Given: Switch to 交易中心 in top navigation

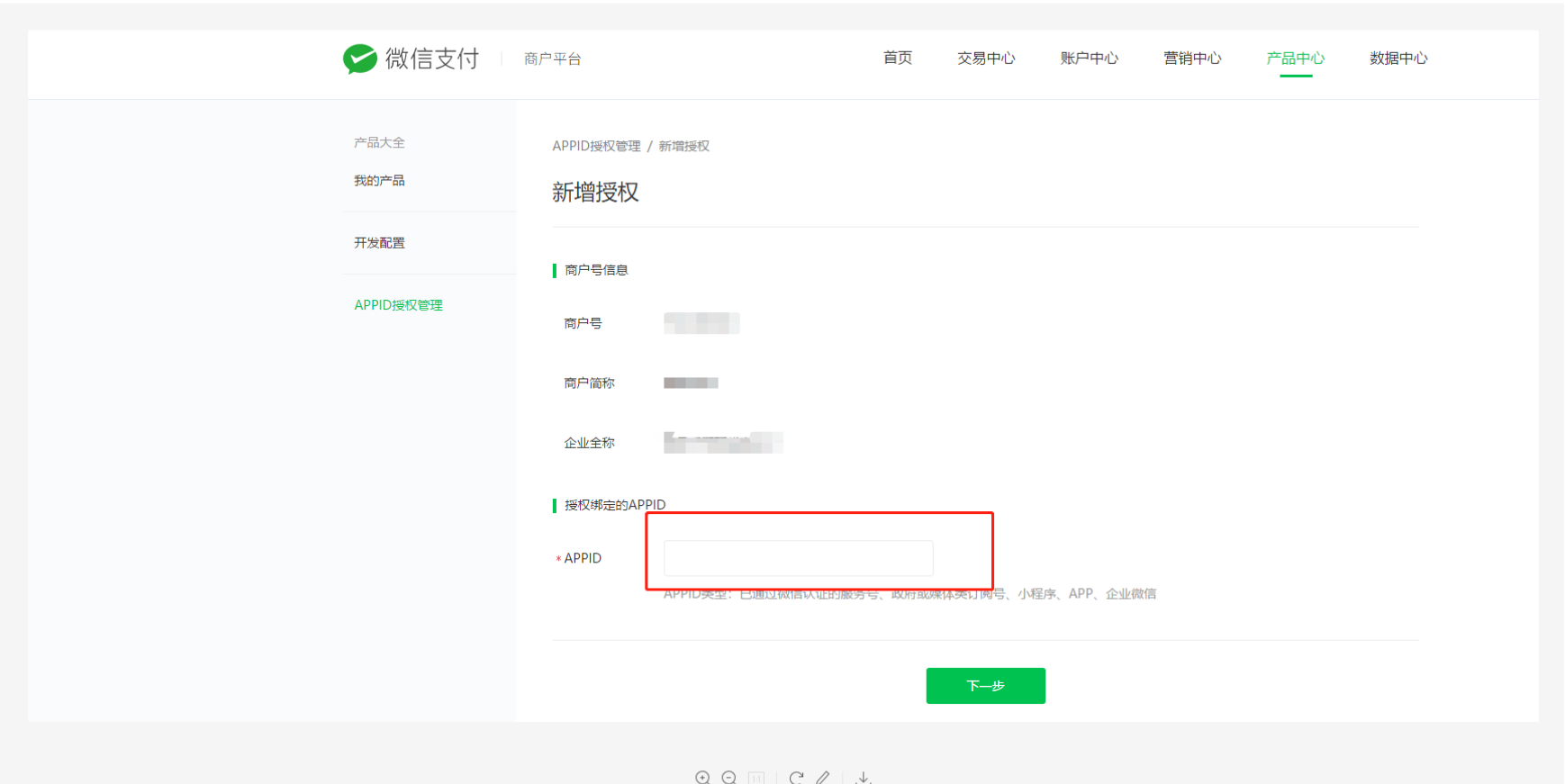Looking at the screenshot, I should (986, 58).
